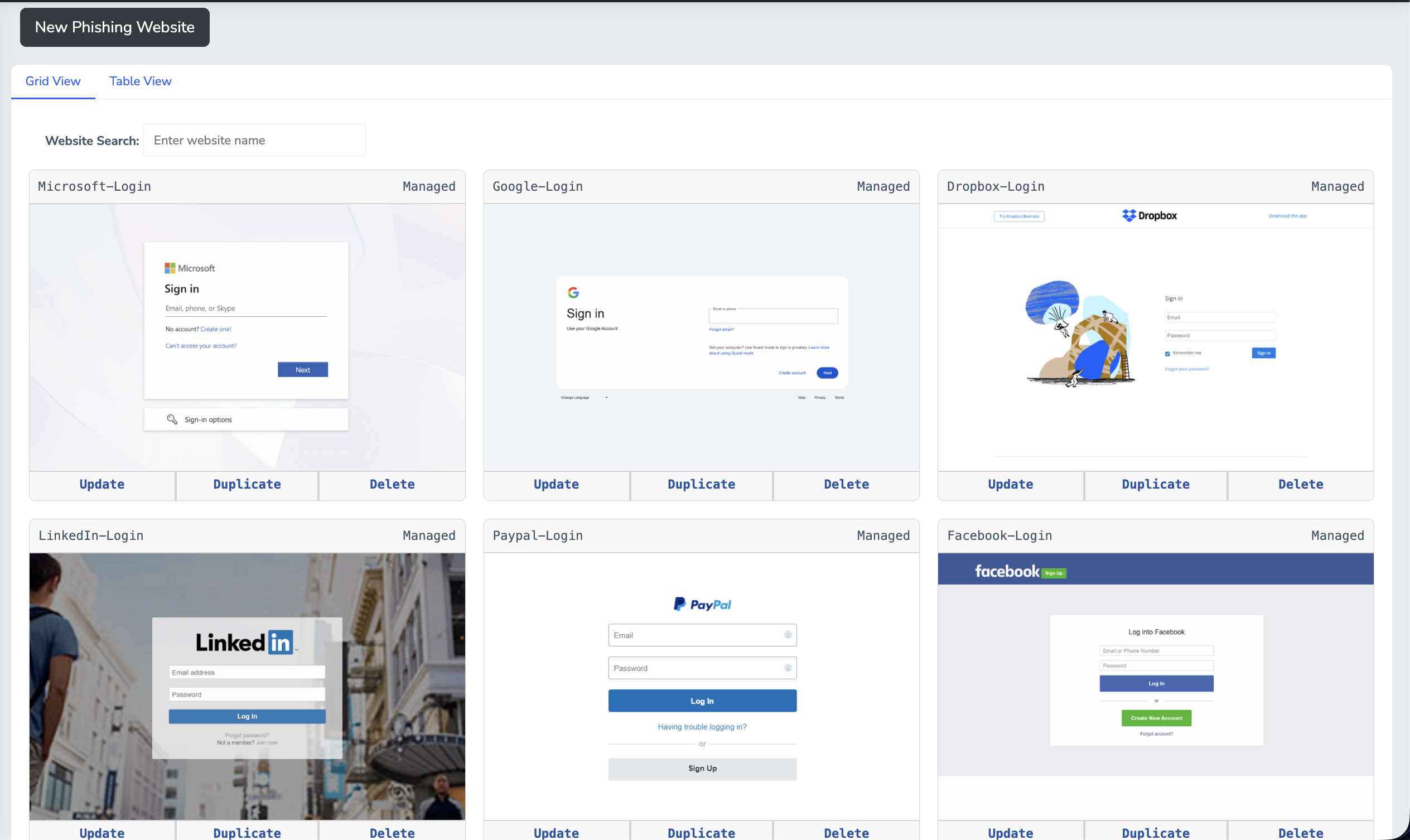The image size is (1410, 840).
Task: Click the Managed label on LinkedIn-Login card
Action: pos(429,536)
